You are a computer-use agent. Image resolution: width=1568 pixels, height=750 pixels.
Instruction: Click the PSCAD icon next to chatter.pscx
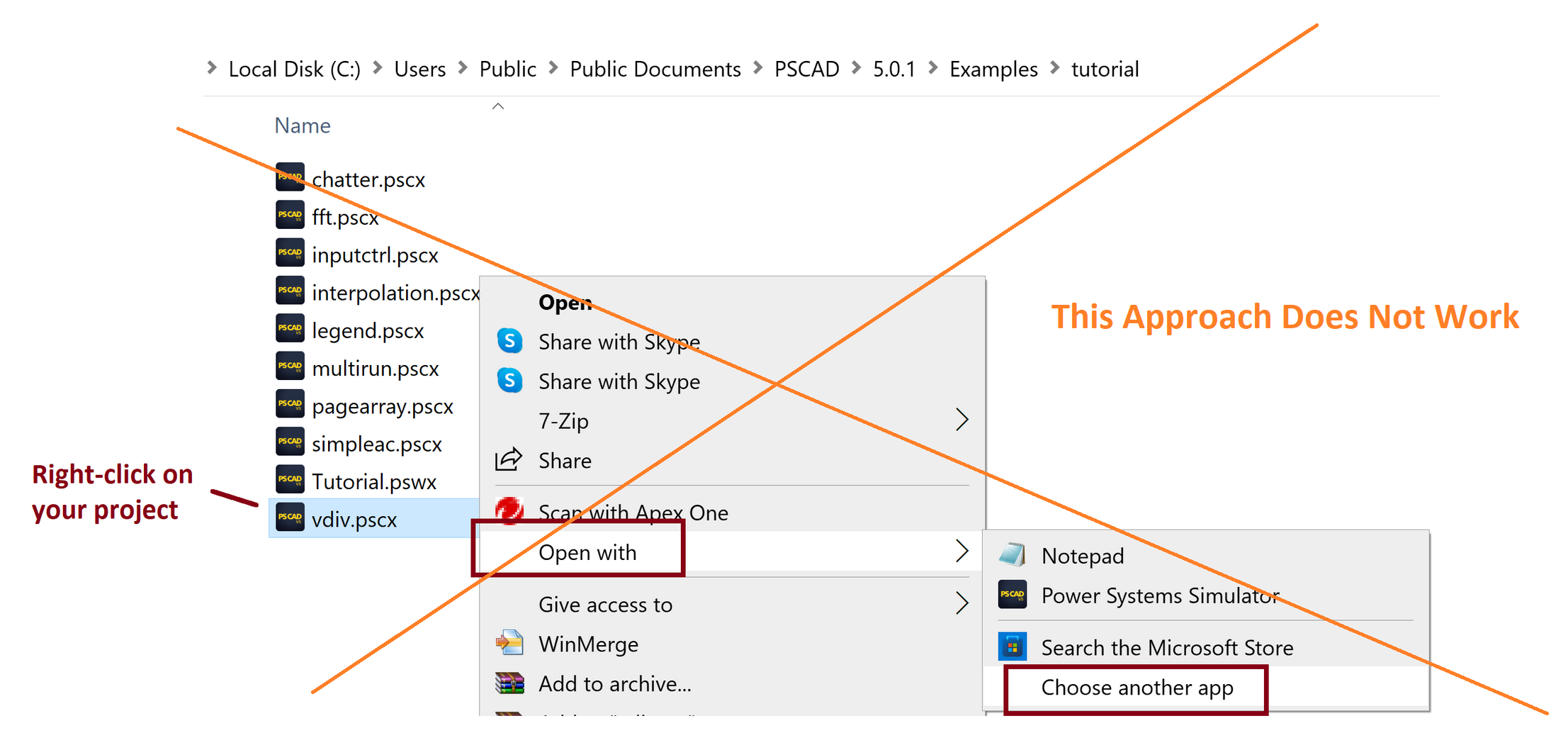click(x=289, y=177)
